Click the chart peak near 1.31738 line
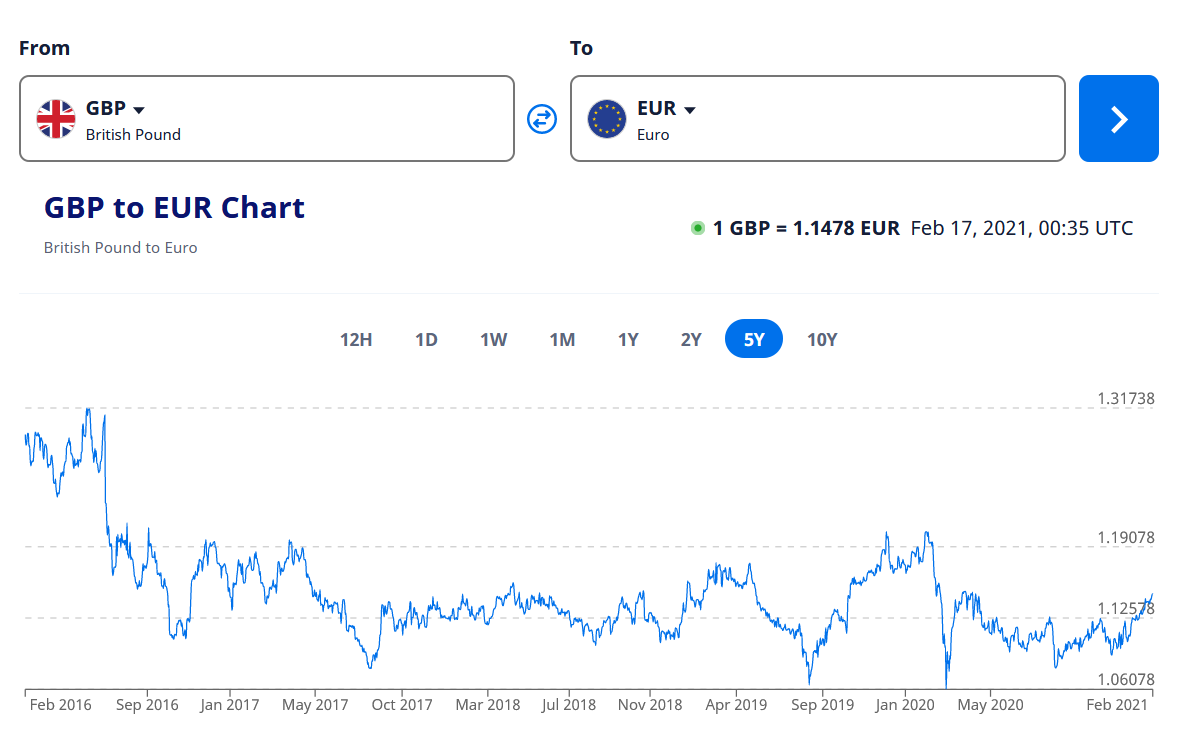The height and width of the screenshot is (733, 1178). (x=89, y=410)
